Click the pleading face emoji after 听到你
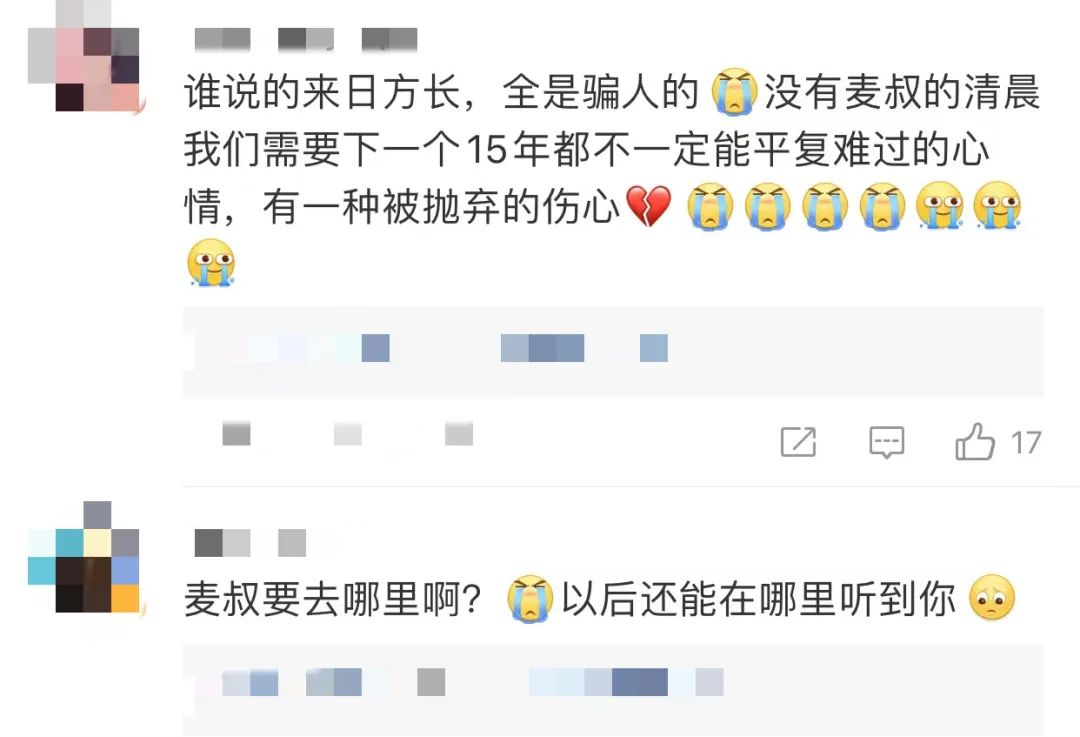Image resolution: width=1080 pixels, height=737 pixels. tap(992, 597)
